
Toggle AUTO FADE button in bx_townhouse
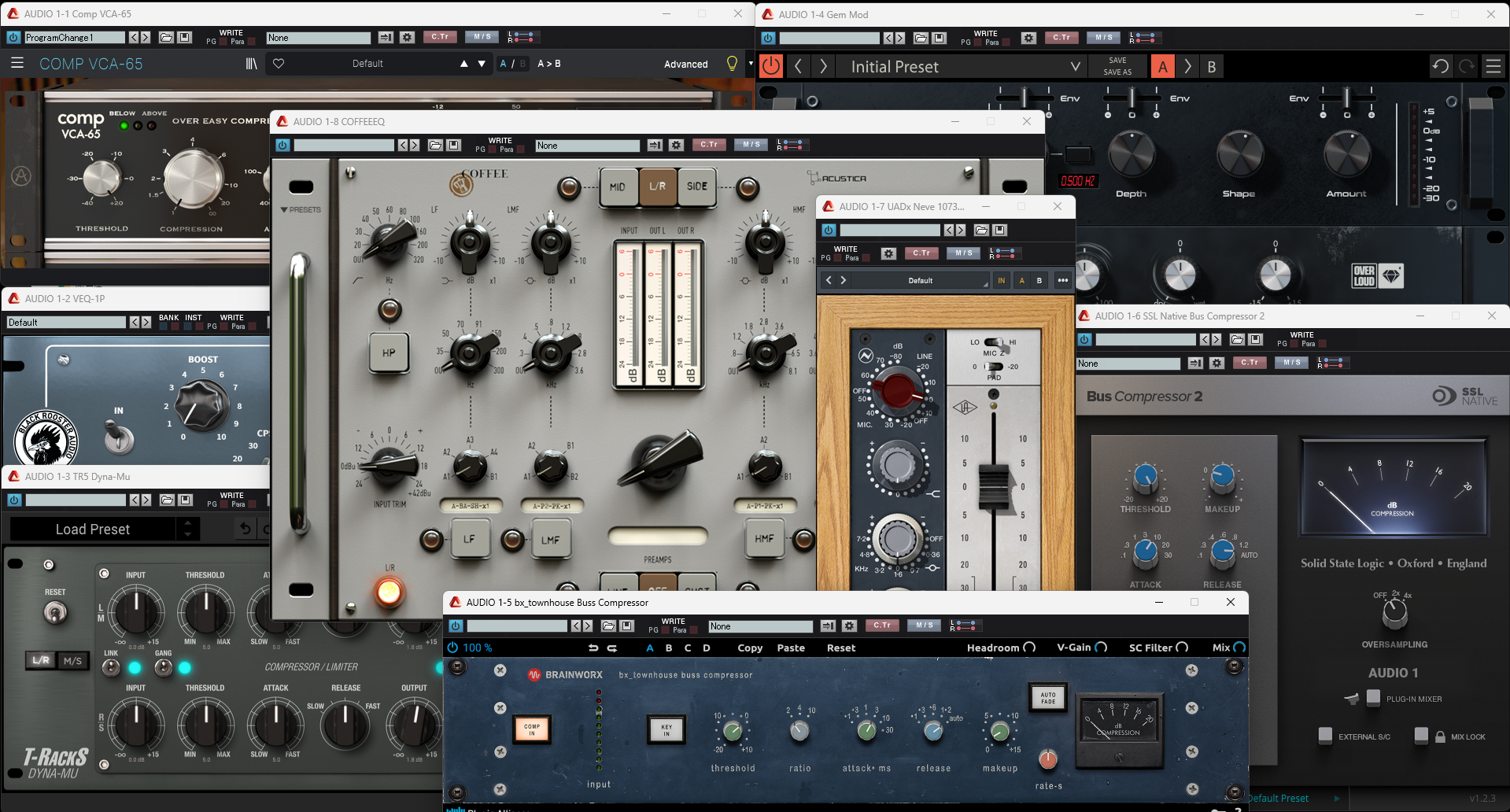[1048, 698]
